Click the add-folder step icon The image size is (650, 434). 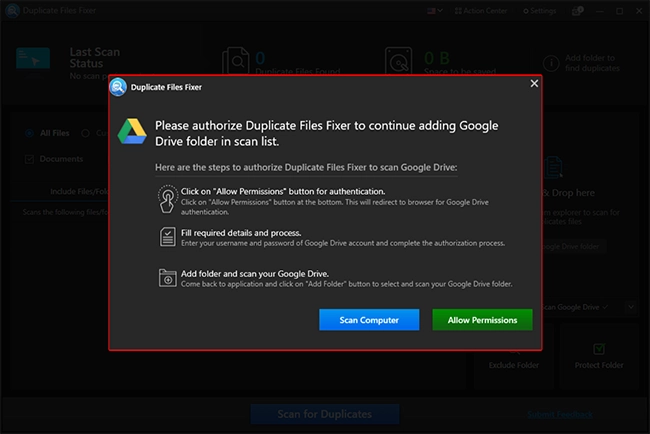(167, 278)
